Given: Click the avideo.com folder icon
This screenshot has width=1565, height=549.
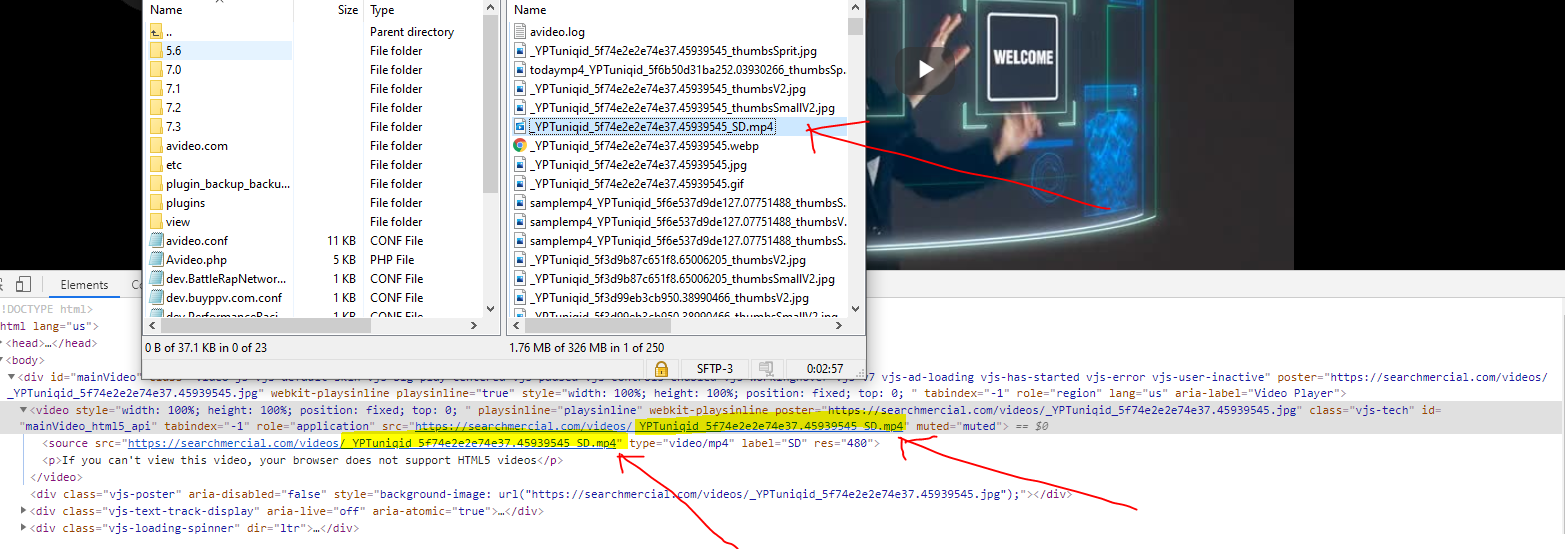Looking at the screenshot, I should point(156,146).
